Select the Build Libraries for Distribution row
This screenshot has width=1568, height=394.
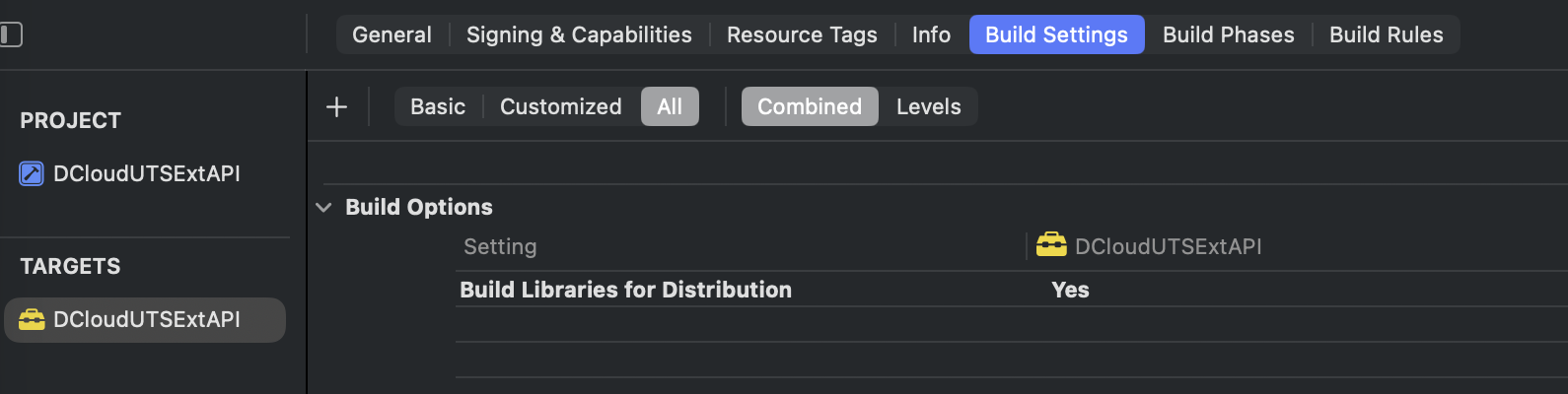tap(1011, 290)
